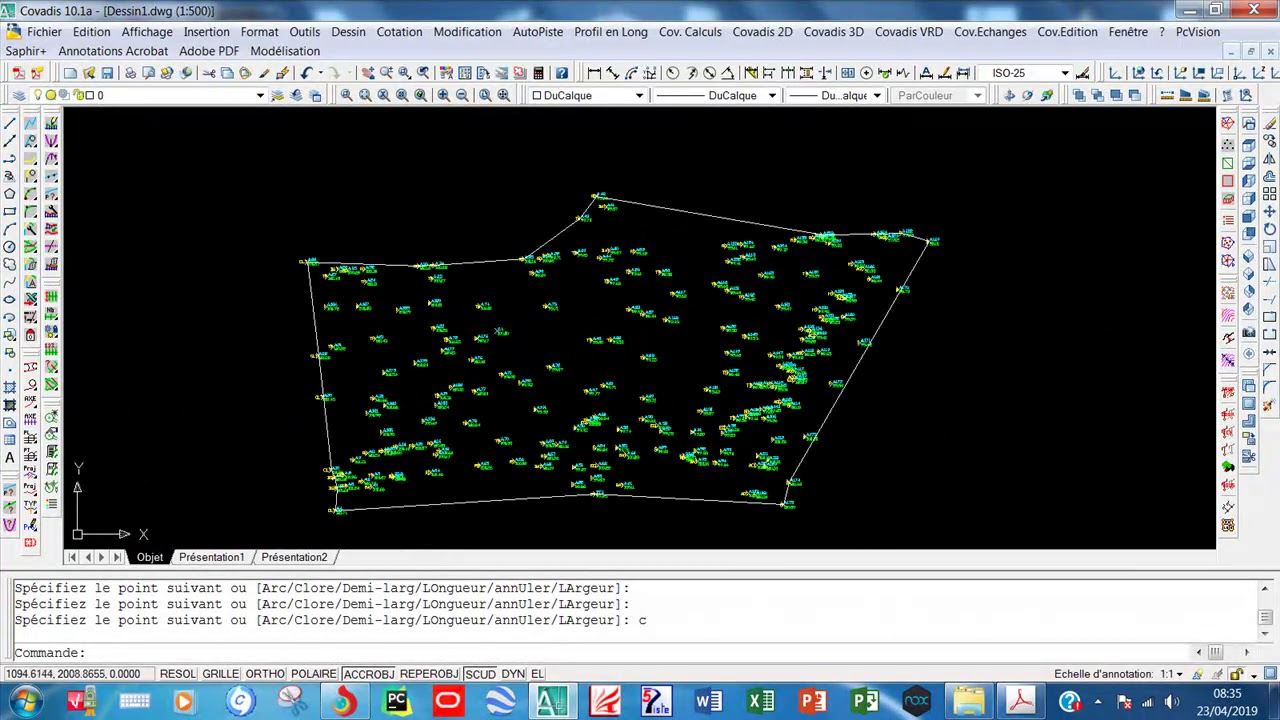Open the DuCalque color dropdown

click(x=639, y=95)
